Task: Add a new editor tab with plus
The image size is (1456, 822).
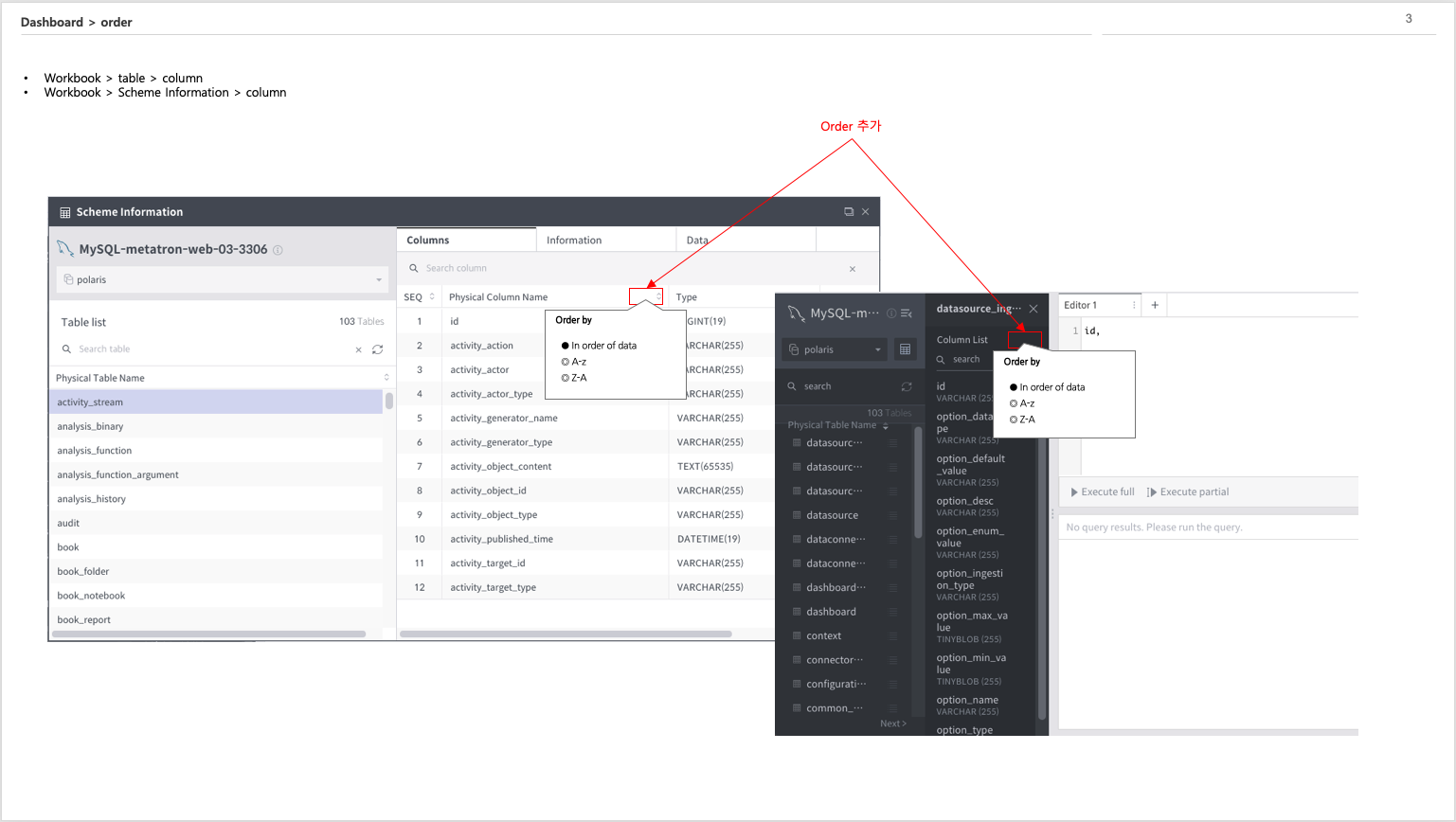Action: click(1155, 305)
